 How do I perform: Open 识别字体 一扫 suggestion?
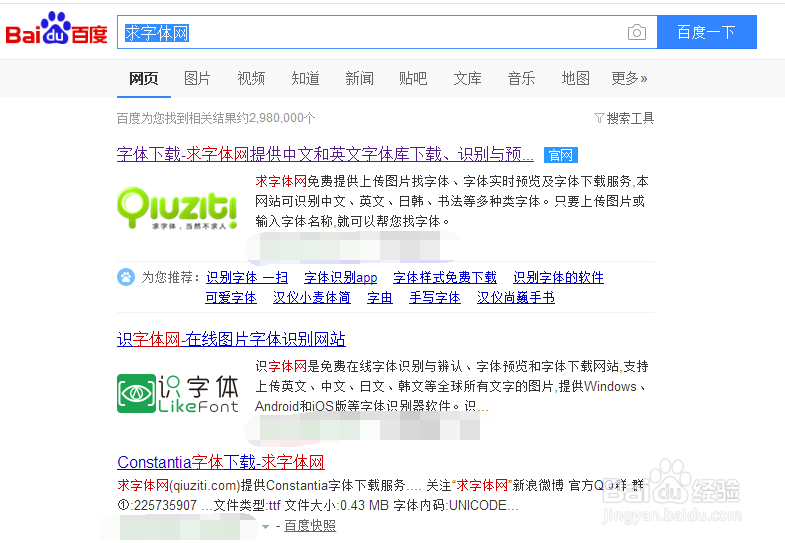[247, 277]
